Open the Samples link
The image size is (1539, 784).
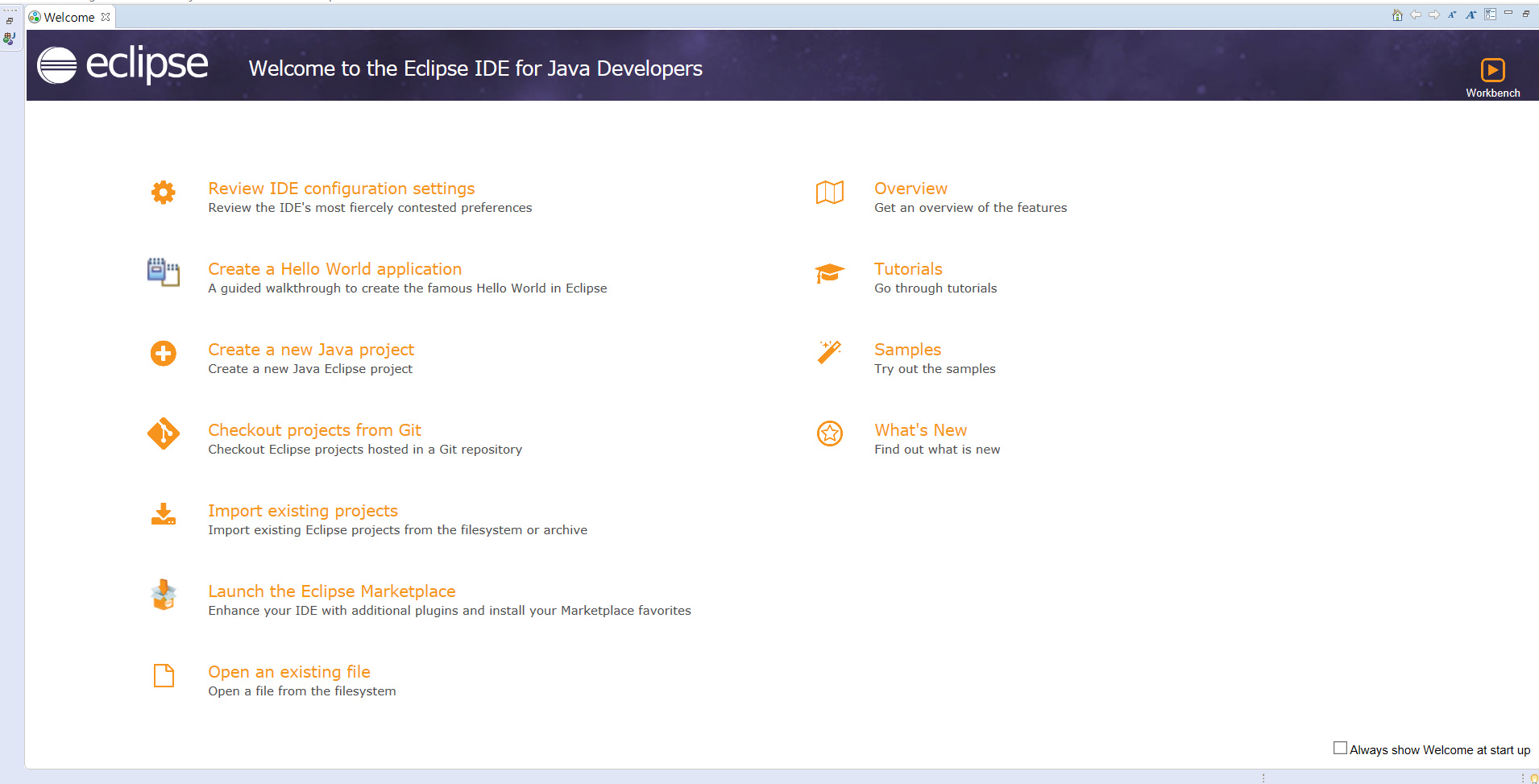[908, 350]
